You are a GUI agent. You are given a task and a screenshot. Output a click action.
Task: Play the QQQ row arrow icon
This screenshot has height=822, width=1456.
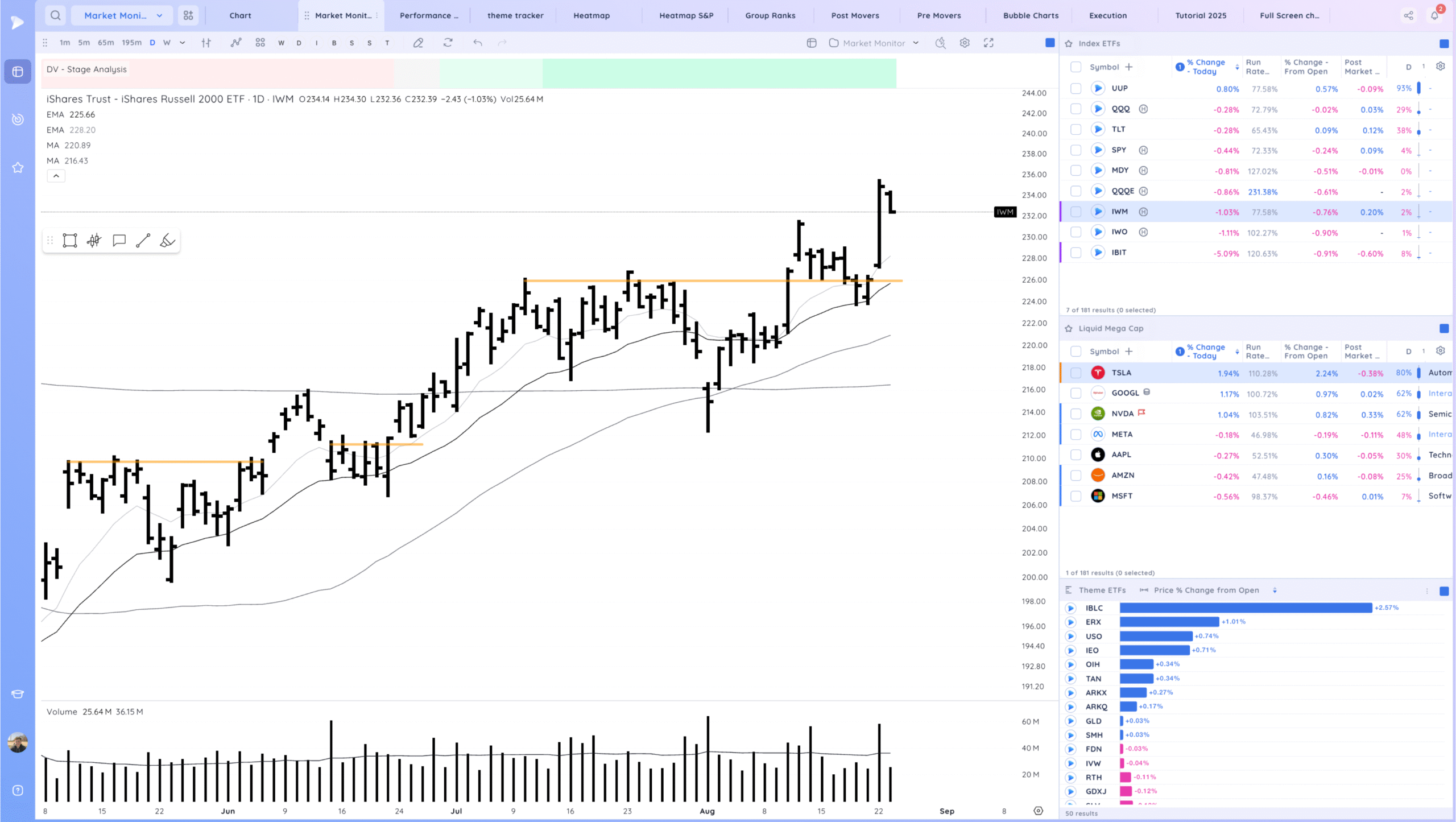tap(1098, 109)
